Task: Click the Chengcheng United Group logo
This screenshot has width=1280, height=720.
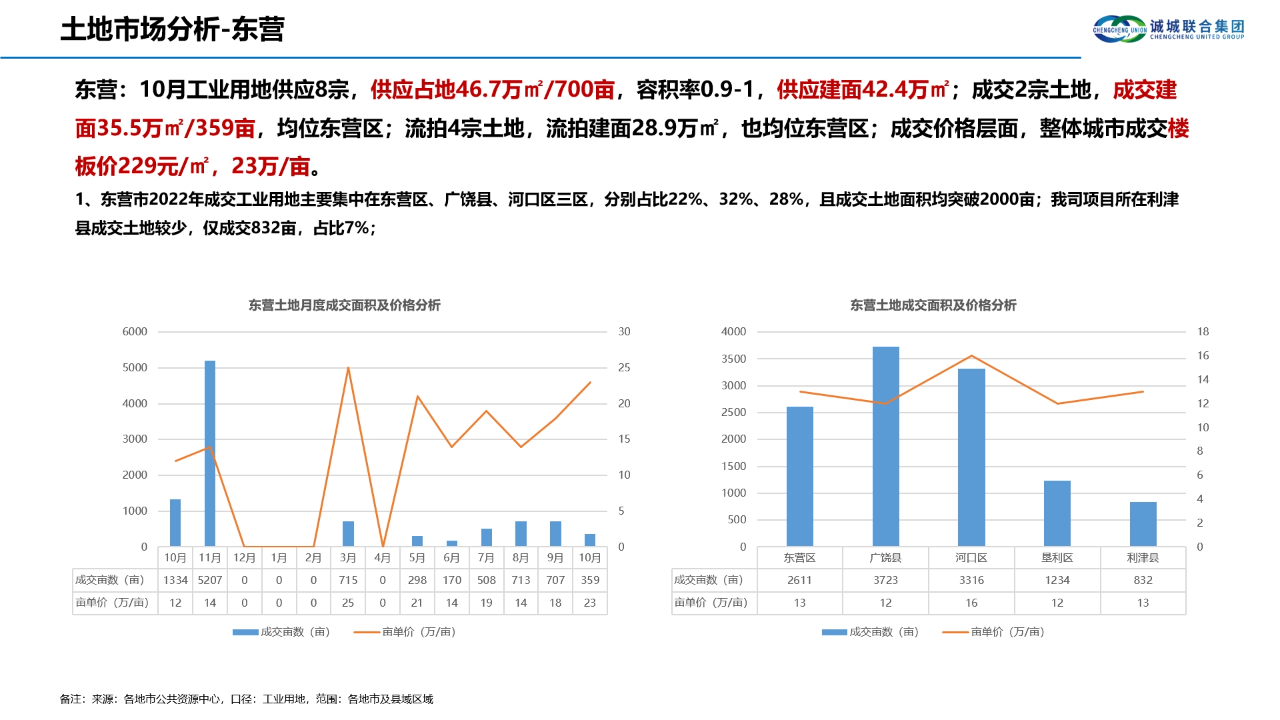Action: click(x=1168, y=27)
